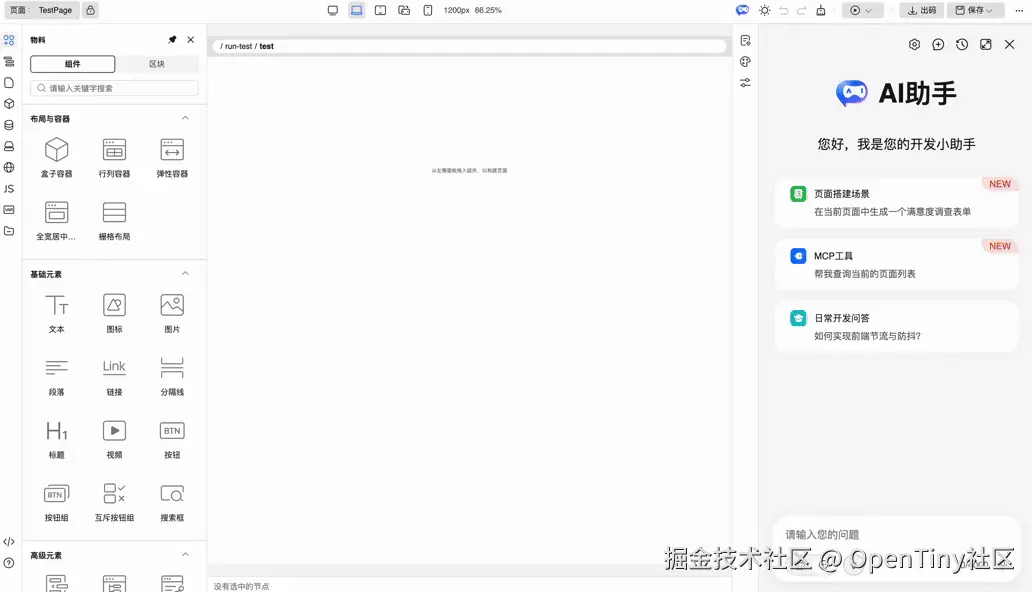Viewport: 1032px width, 592px height.
Task: Click the AI assistant history clock icon
Action: coord(960,44)
